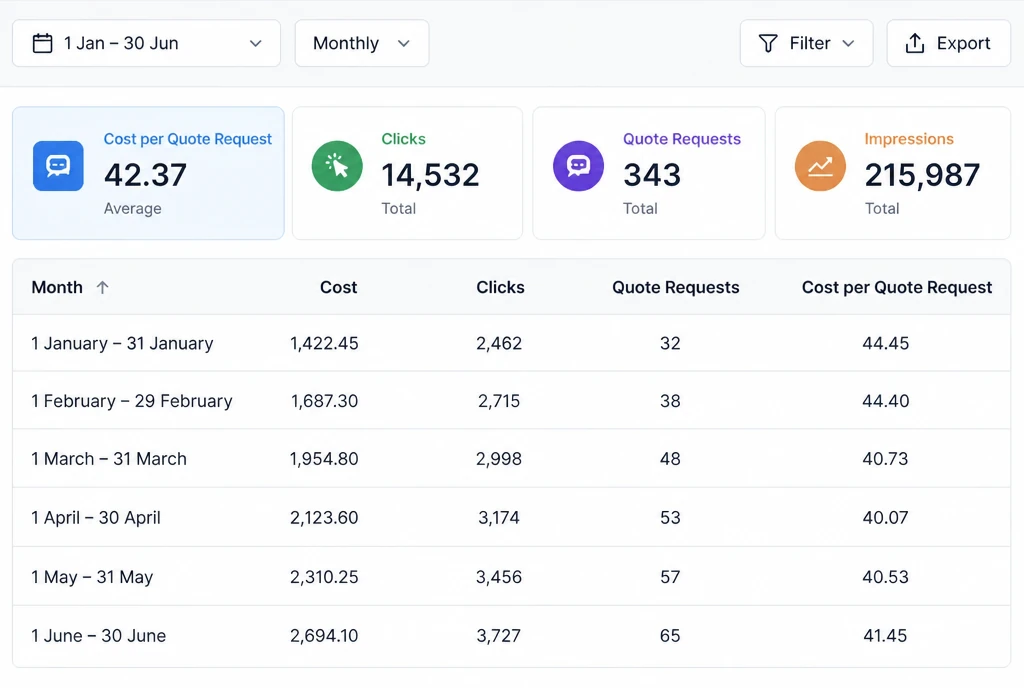1024x688 pixels.
Task: Click the 14,532 total clicks value
Action: pos(430,175)
